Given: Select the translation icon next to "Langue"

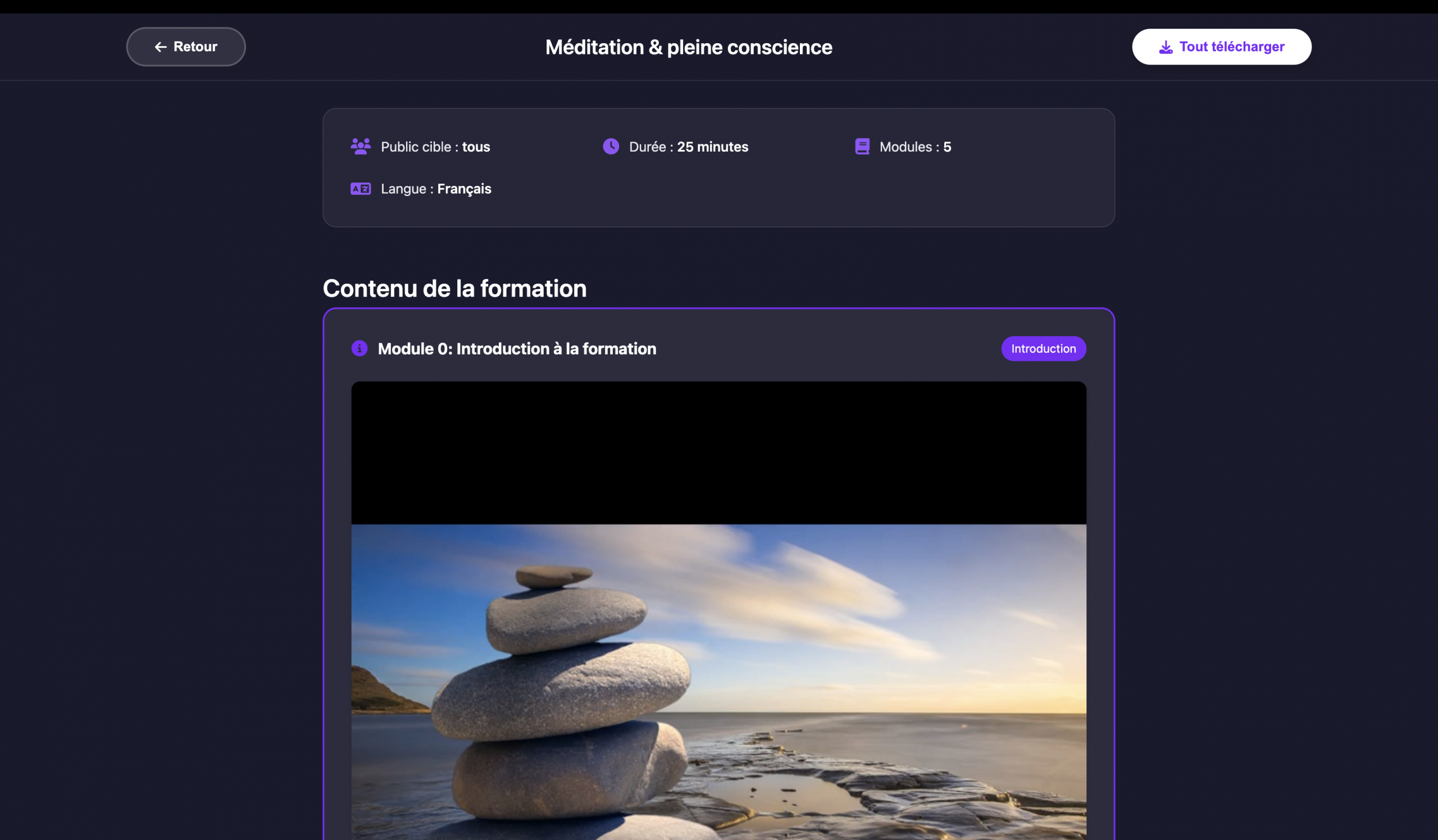Looking at the screenshot, I should (x=360, y=188).
